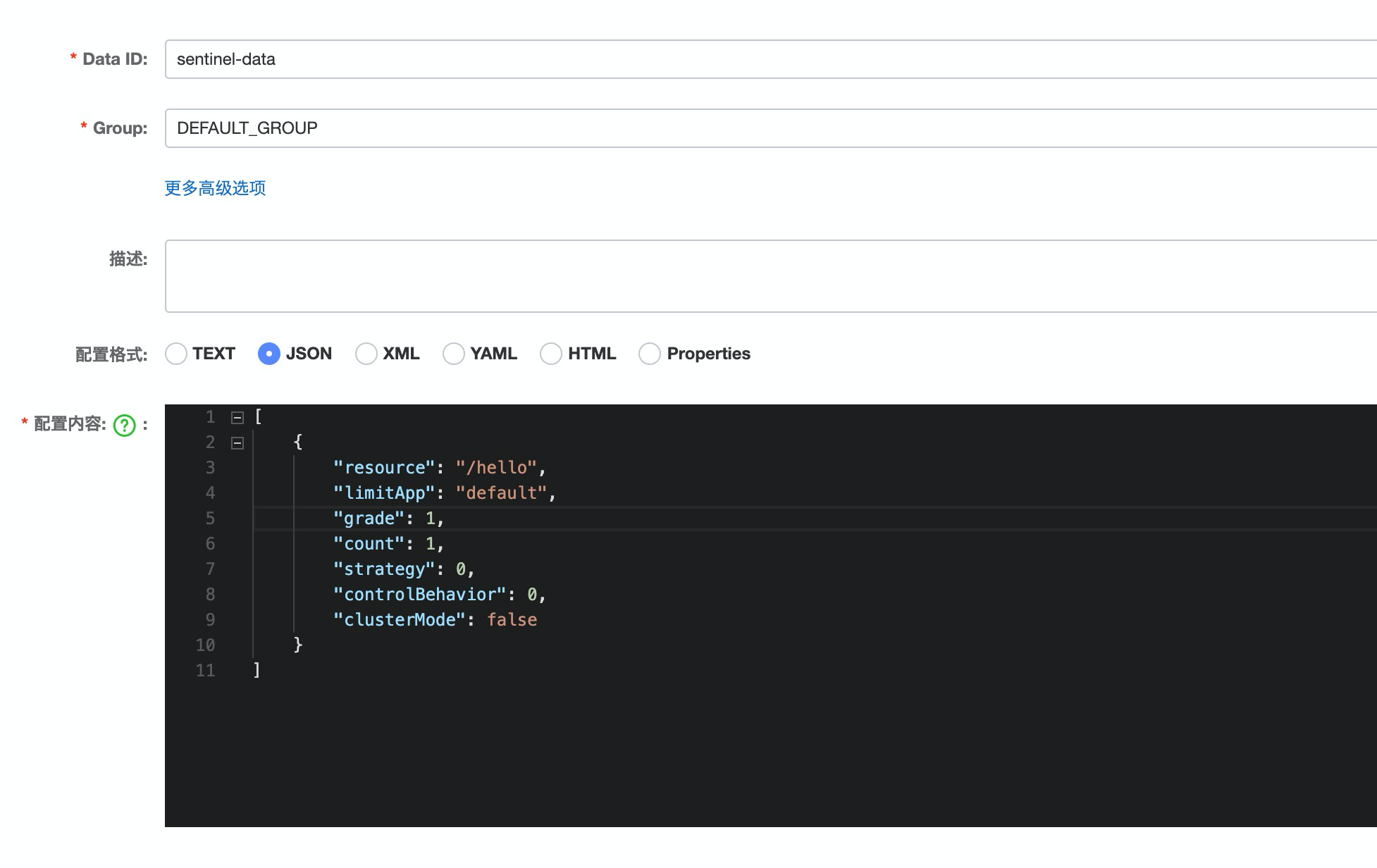This screenshot has height=868, width=1377.
Task: Open the 更多高级选项 link
Action: point(215,188)
